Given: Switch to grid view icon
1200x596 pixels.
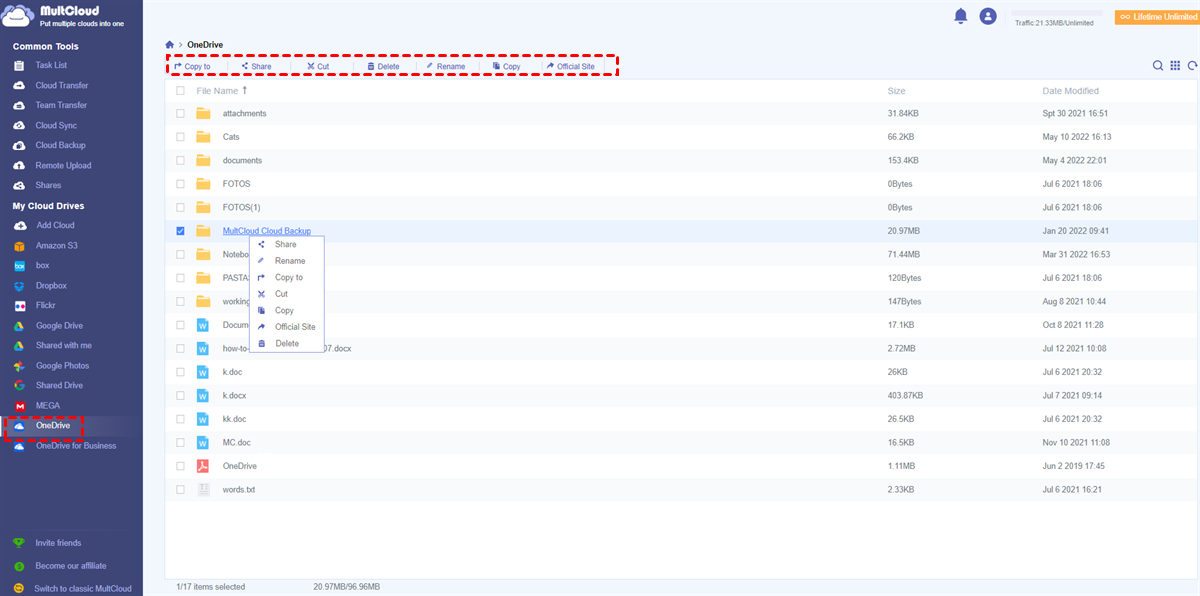Looking at the screenshot, I should pos(1175,65).
